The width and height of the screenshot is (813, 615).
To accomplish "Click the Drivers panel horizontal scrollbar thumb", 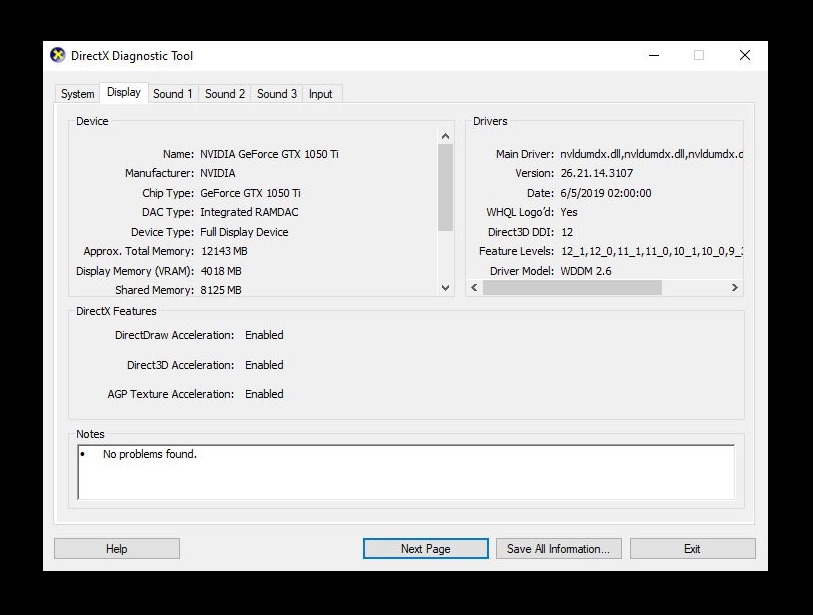I will pyautogui.click(x=572, y=287).
